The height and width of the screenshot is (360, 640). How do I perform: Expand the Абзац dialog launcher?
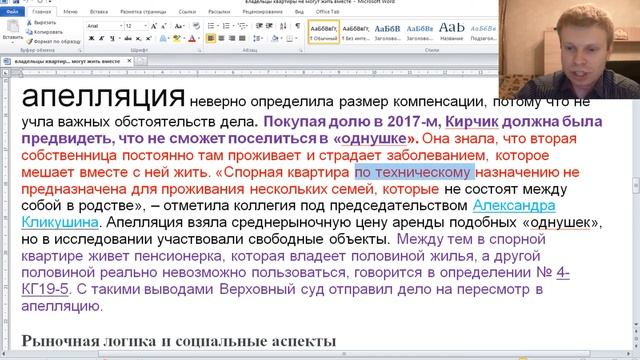tap(301, 50)
